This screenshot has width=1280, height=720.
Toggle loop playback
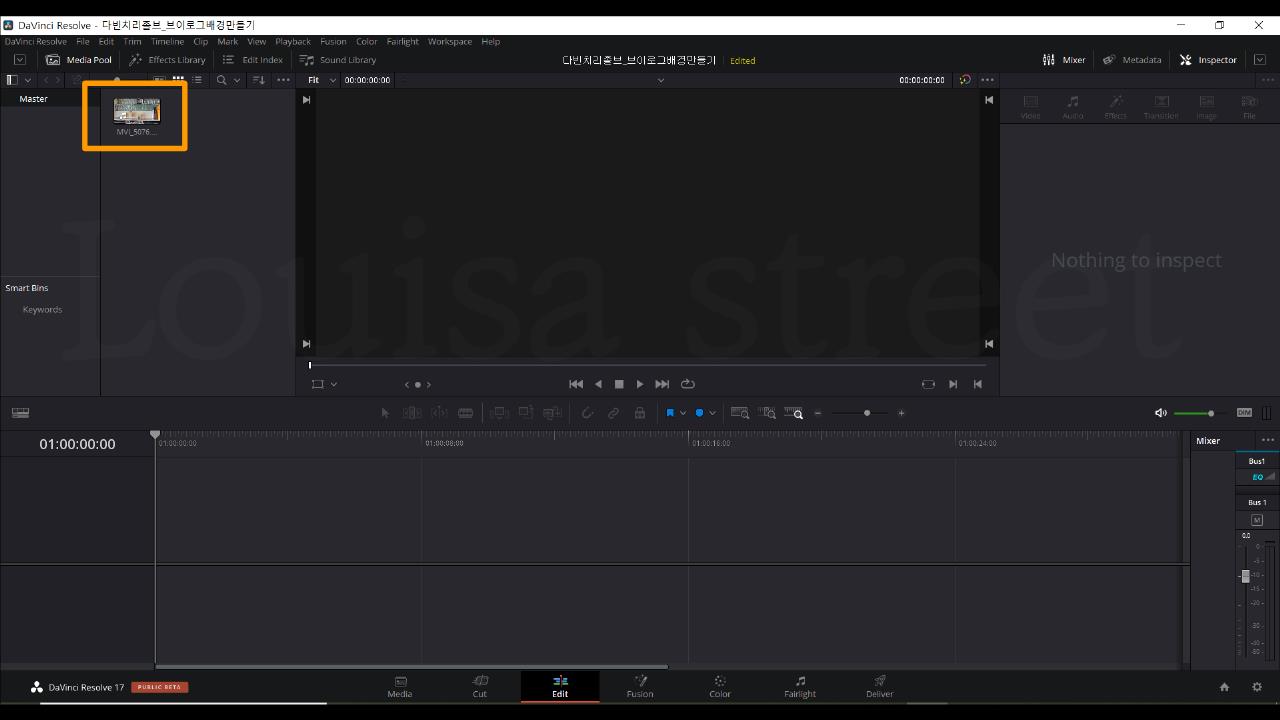point(688,384)
